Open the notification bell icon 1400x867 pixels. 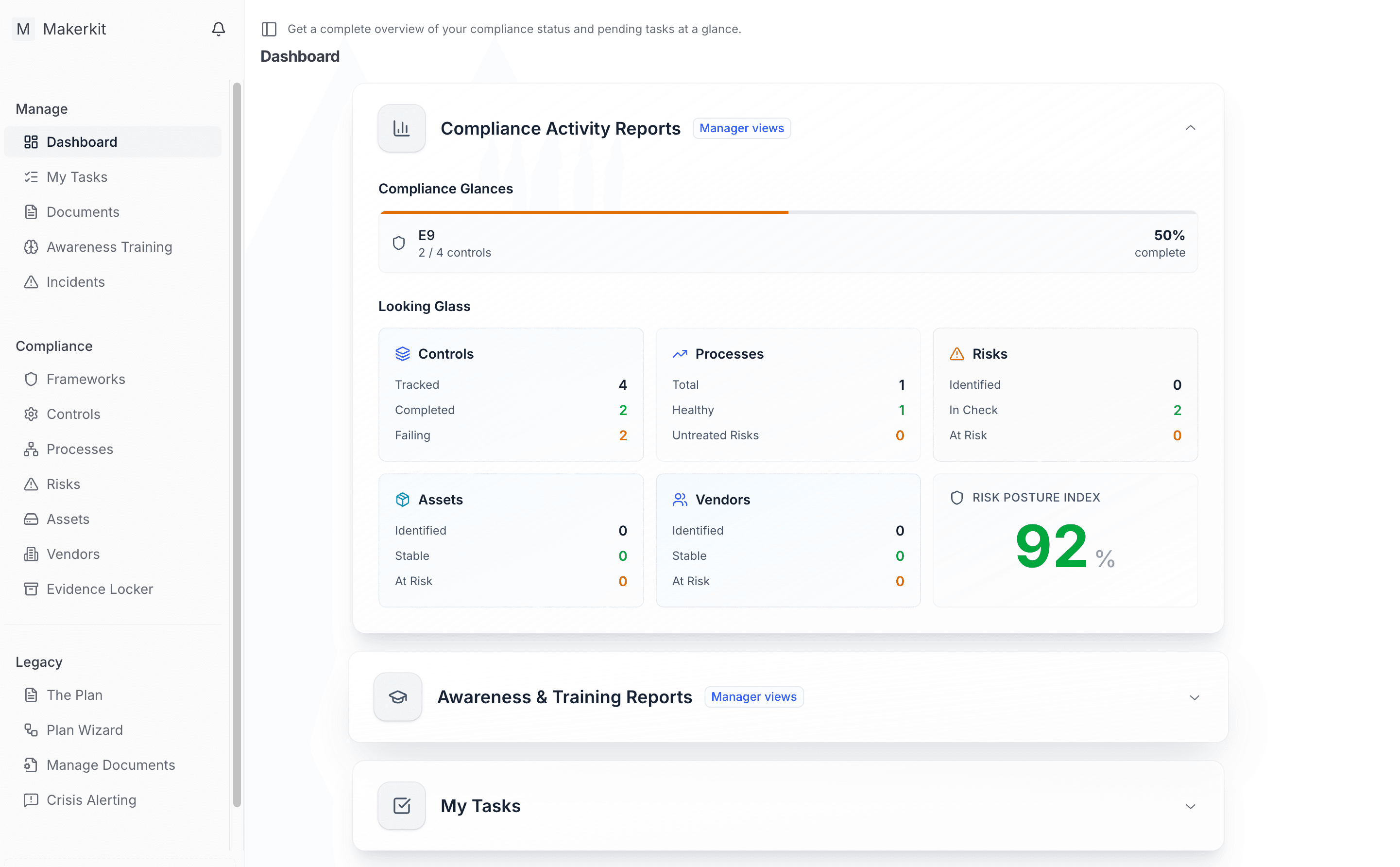coord(218,29)
